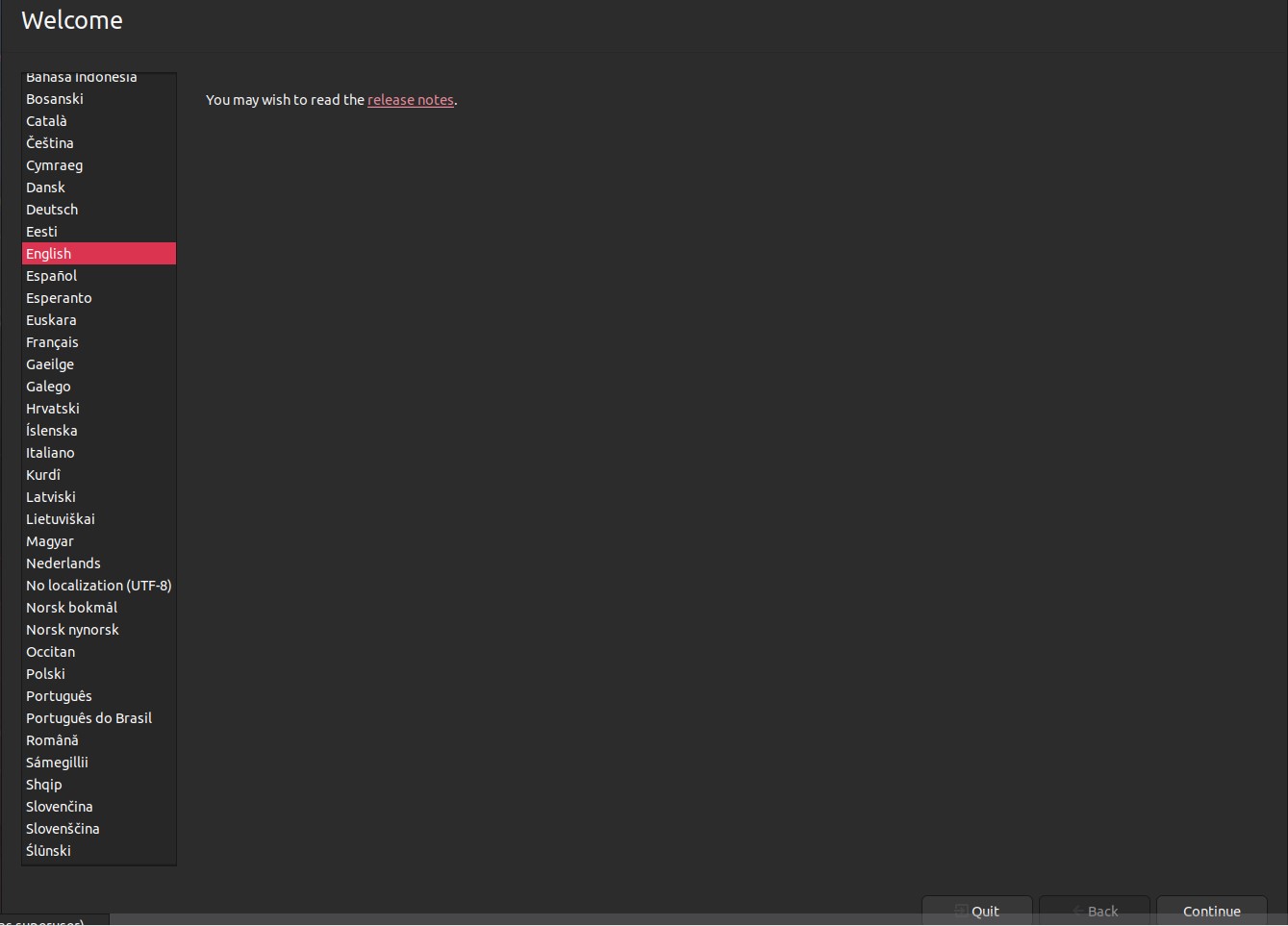Image resolution: width=1288 pixels, height=926 pixels.
Task: Select Français from the language list
Action: click(52, 341)
